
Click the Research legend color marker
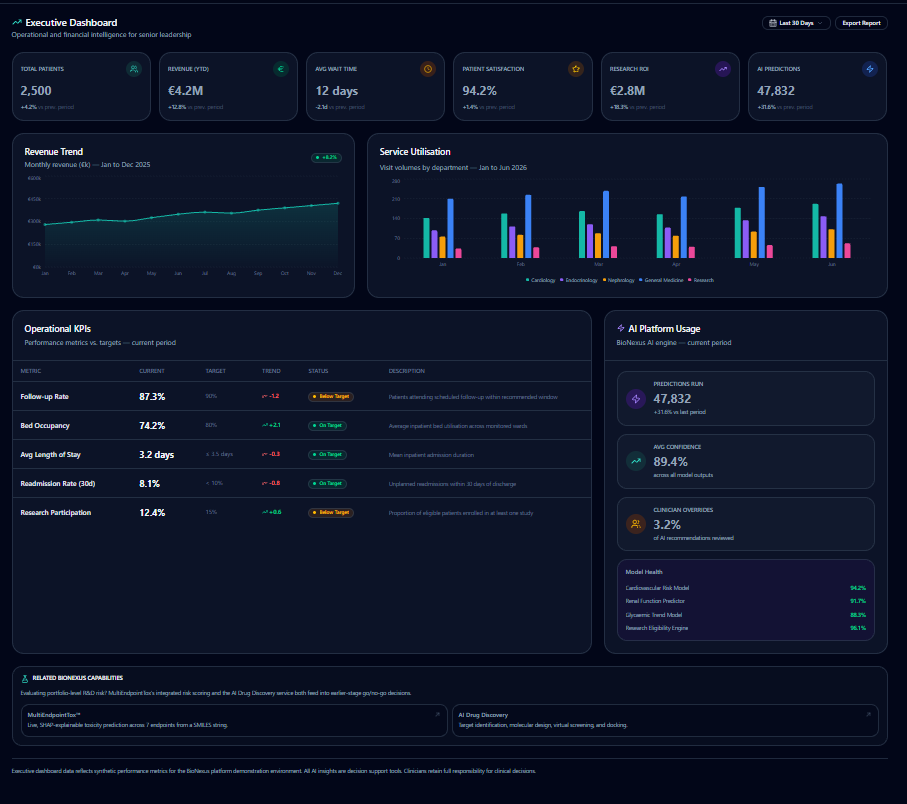690,280
